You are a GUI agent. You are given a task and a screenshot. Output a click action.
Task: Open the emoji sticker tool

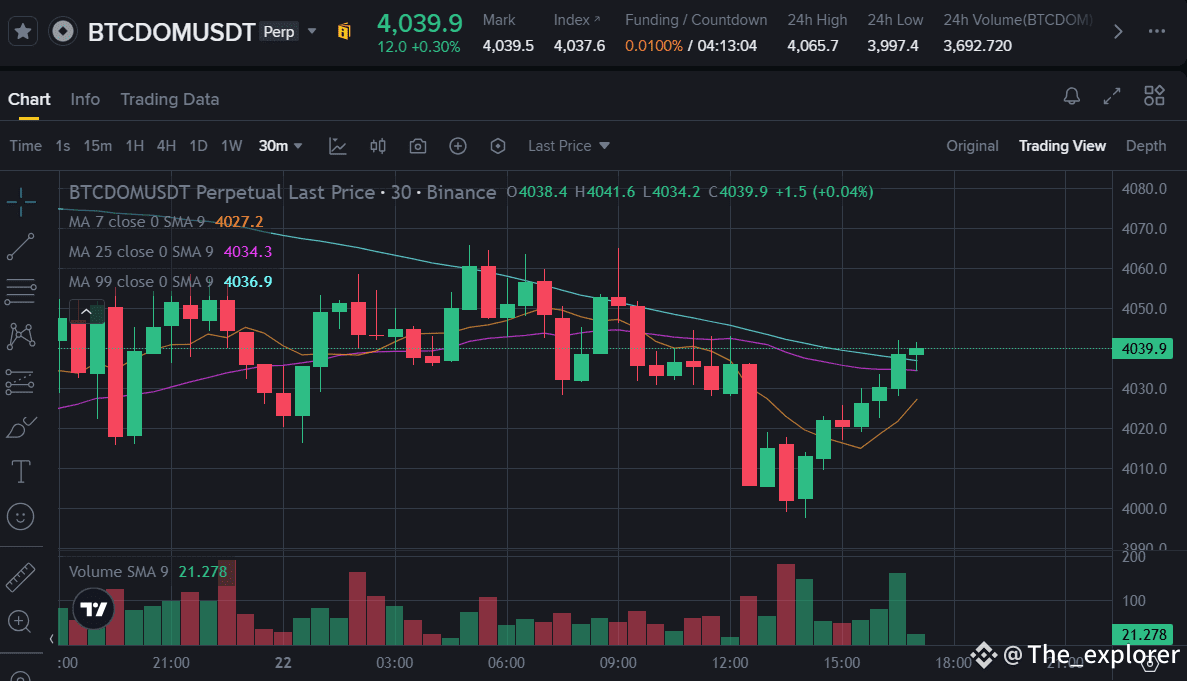tap(21, 516)
